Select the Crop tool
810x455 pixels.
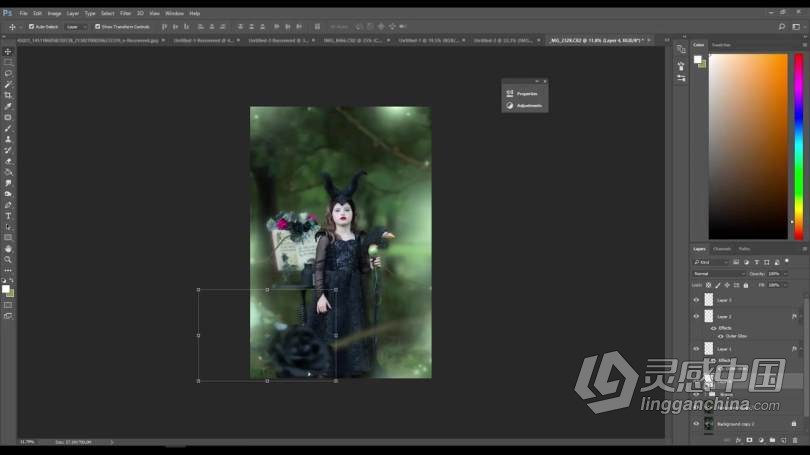(x=8, y=95)
